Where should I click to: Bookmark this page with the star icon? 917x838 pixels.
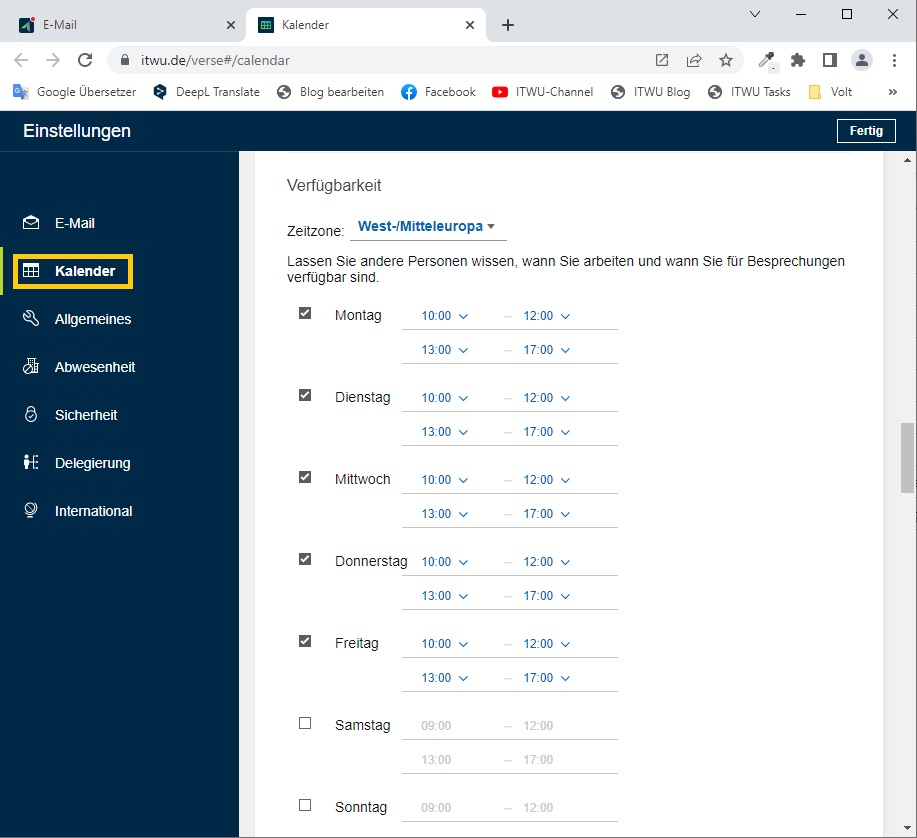coord(726,60)
